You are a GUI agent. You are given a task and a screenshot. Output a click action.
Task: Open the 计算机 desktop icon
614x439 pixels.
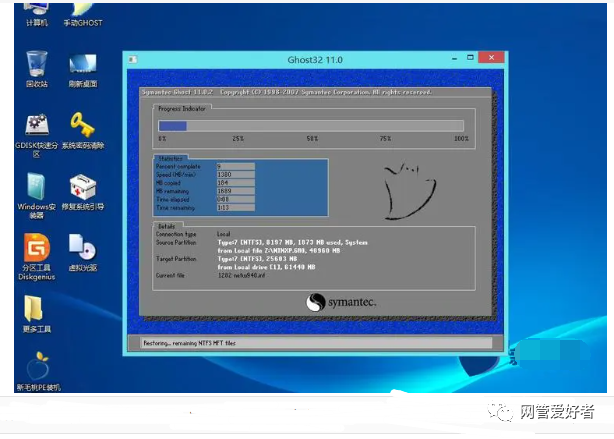[37, 14]
